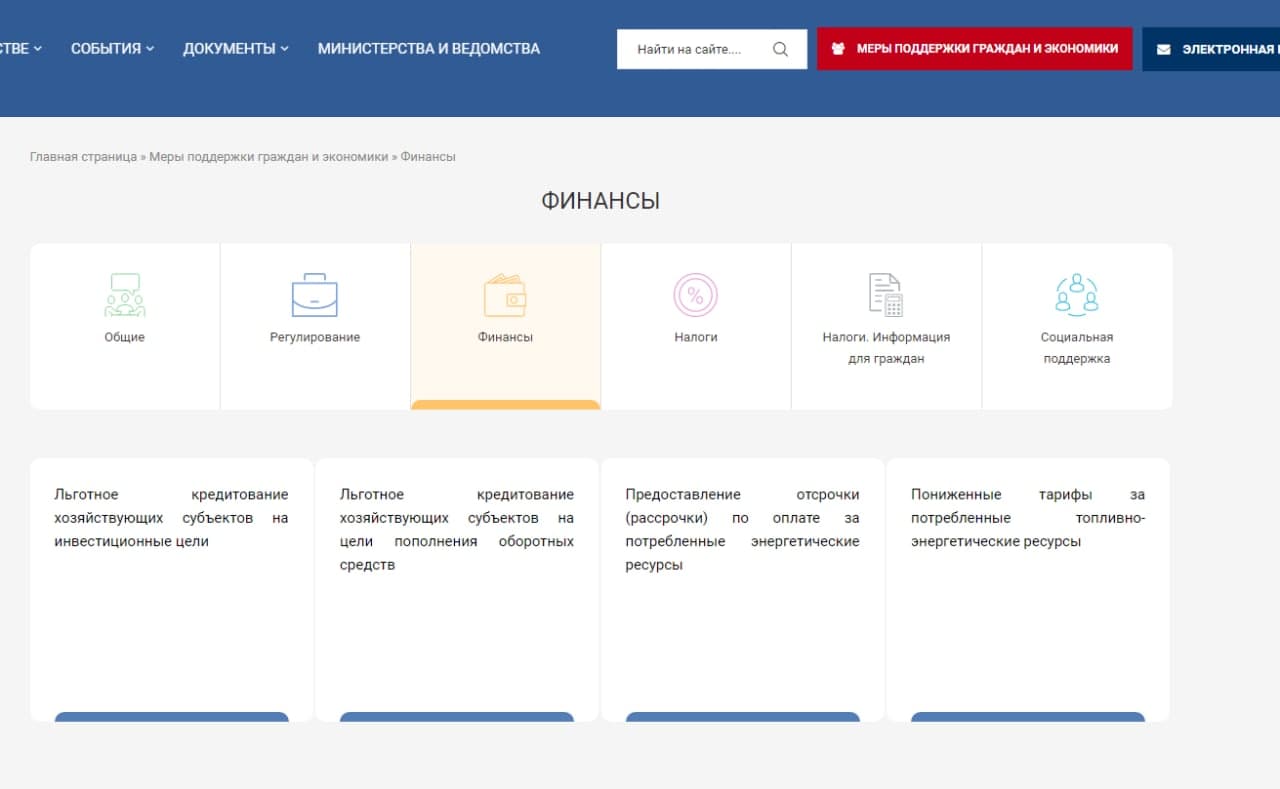The image size is (1280, 789).
Task: Click the Налоги percent circle icon
Action: click(696, 295)
